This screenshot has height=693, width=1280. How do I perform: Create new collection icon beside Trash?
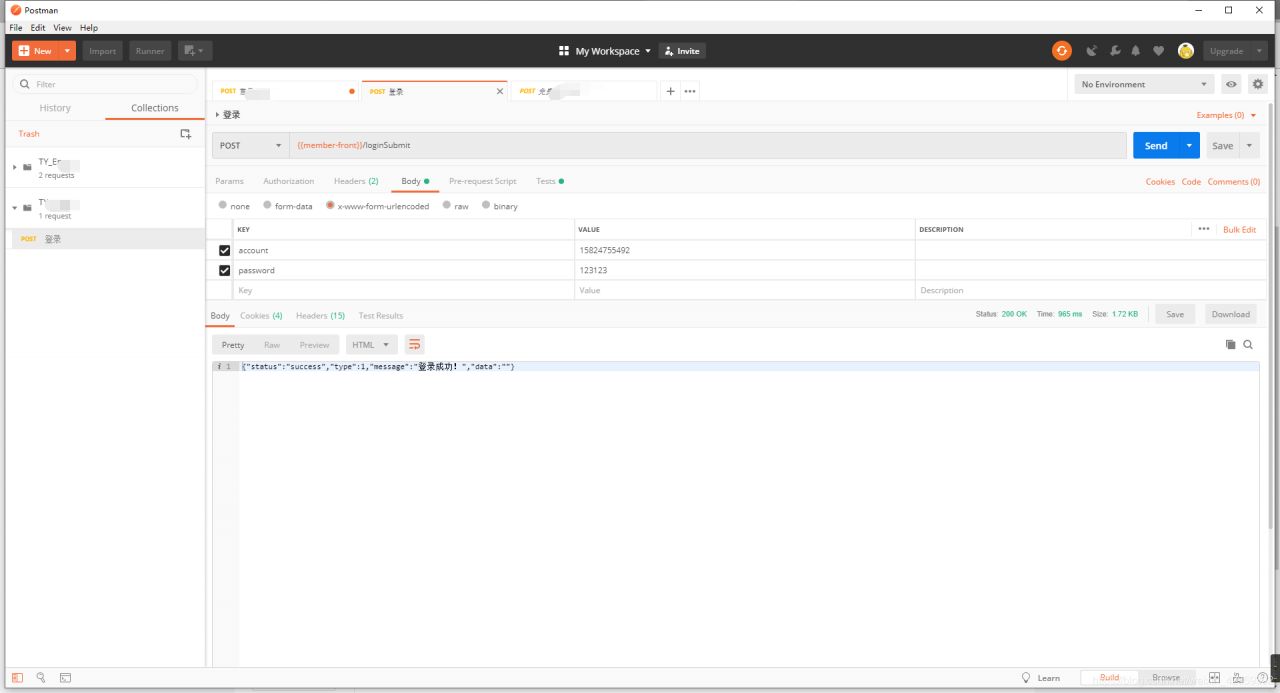pyautogui.click(x=185, y=133)
